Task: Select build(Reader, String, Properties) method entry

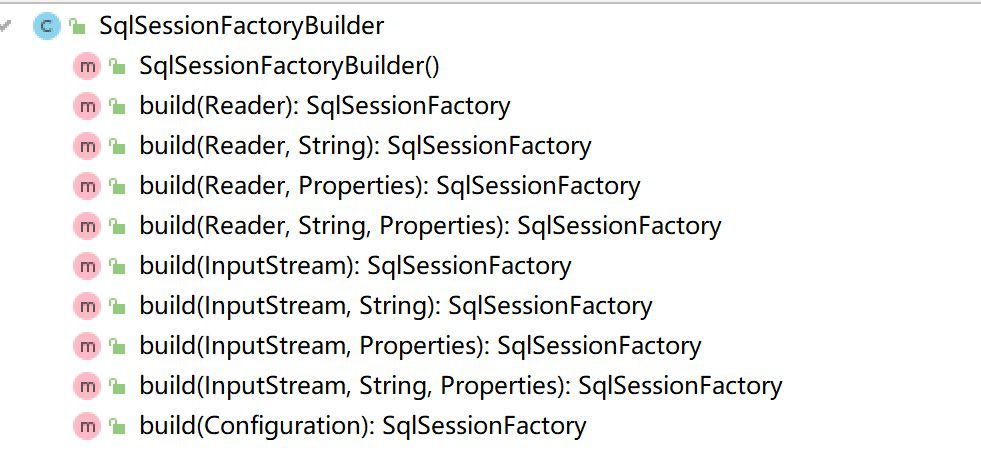Action: pyautogui.click(x=430, y=227)
